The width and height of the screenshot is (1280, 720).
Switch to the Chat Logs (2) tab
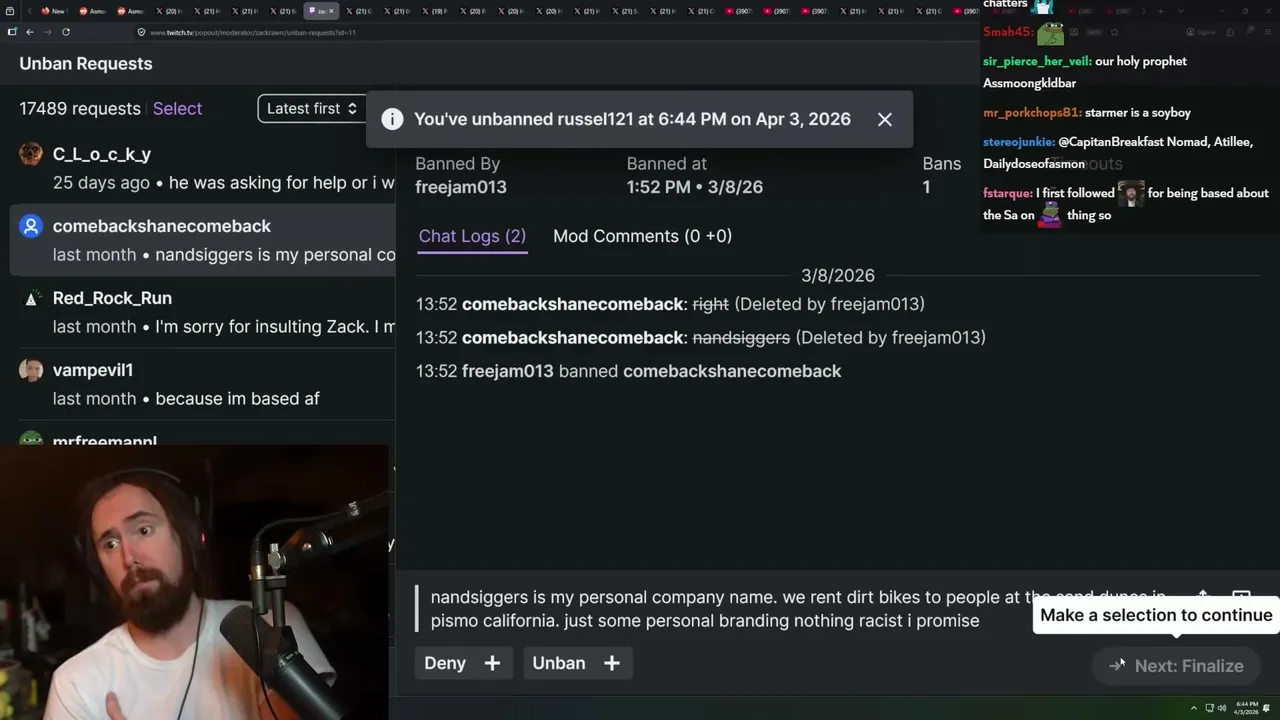[x=472, y=236]
